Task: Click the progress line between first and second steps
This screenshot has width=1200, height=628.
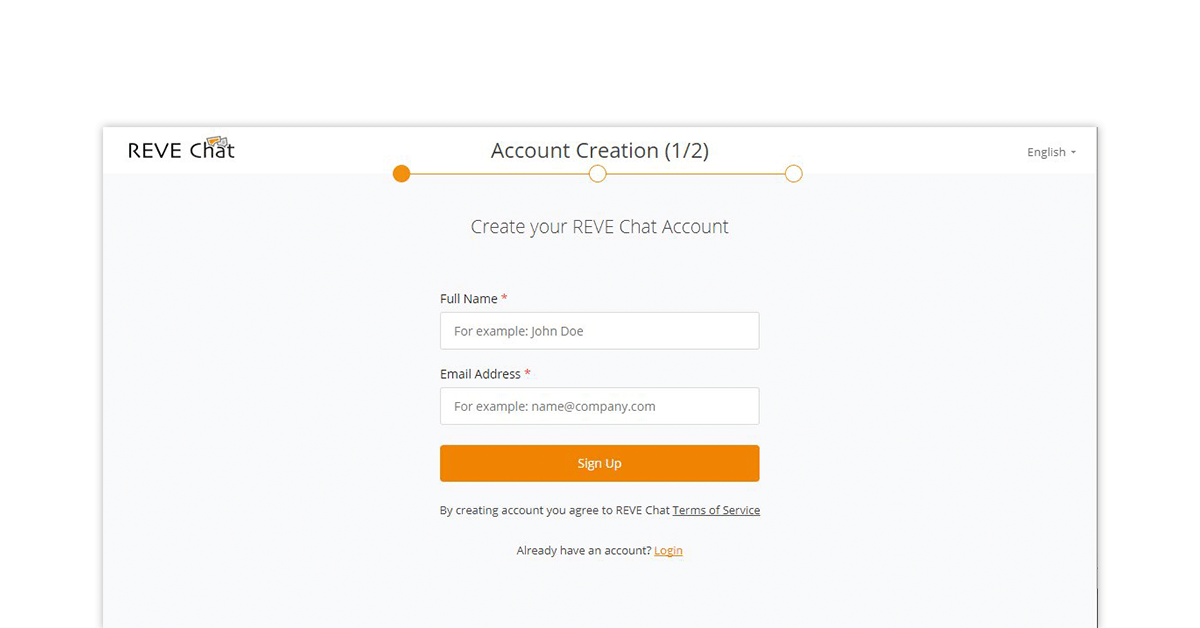Action: pyautogui.click(x=499, y=174)
